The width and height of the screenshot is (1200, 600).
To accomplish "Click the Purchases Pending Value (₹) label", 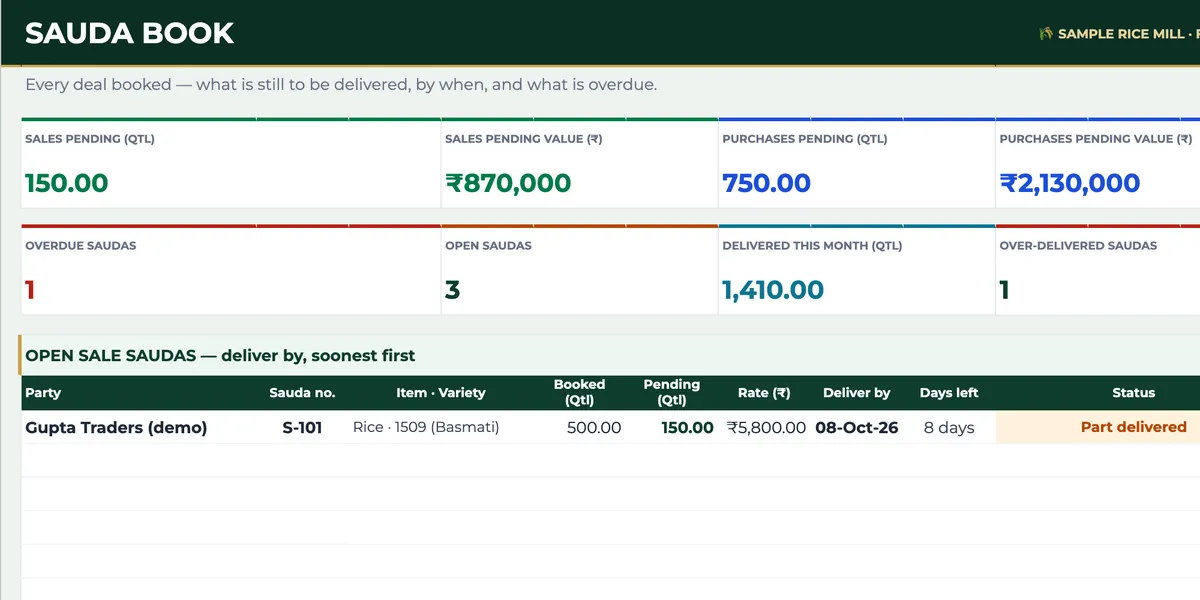I will click(1096, 139).
